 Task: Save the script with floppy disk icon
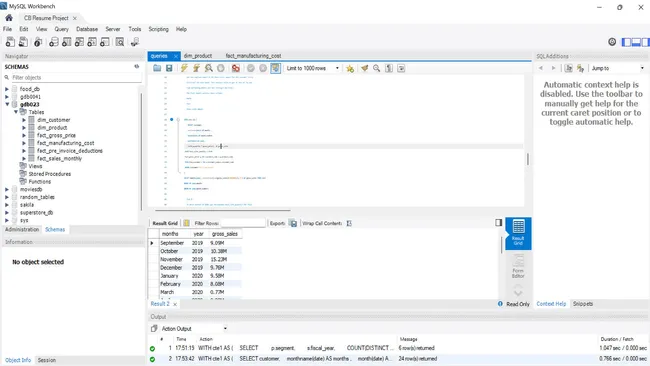pos(169,68)
